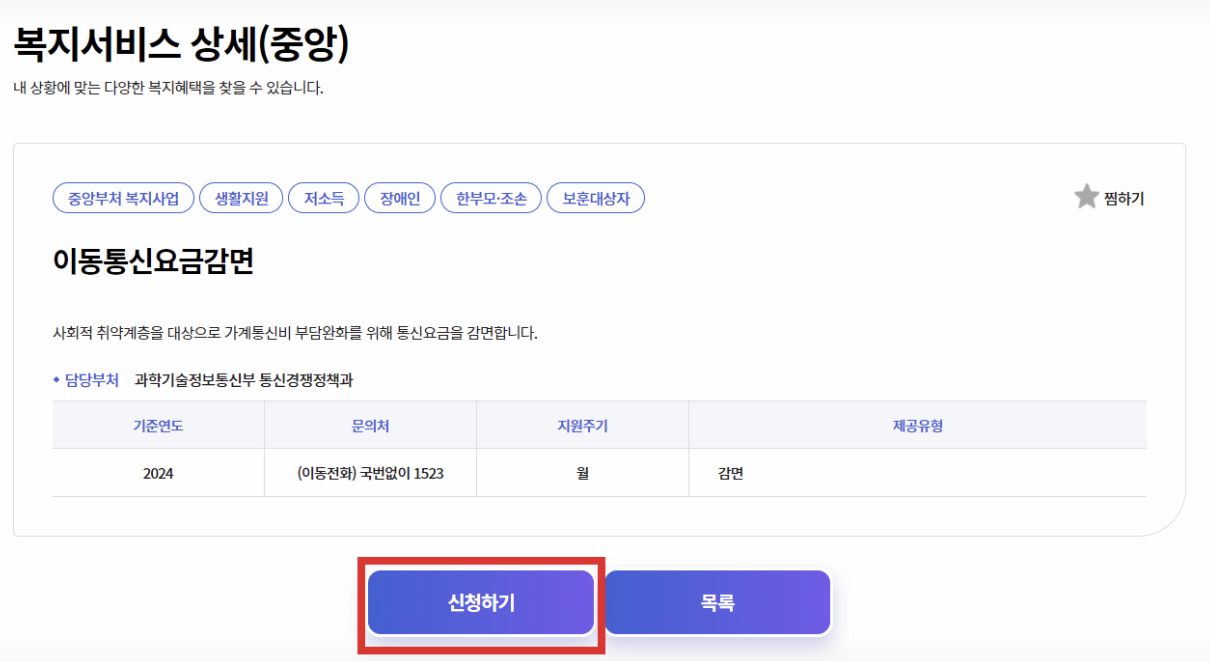Click the star icon to favorite this service
Viewport: 1210px width, 661px height.
pos(1085,197)
